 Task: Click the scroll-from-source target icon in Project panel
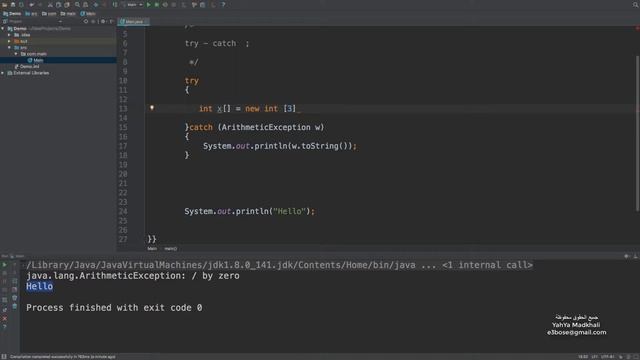click(86, 21)
